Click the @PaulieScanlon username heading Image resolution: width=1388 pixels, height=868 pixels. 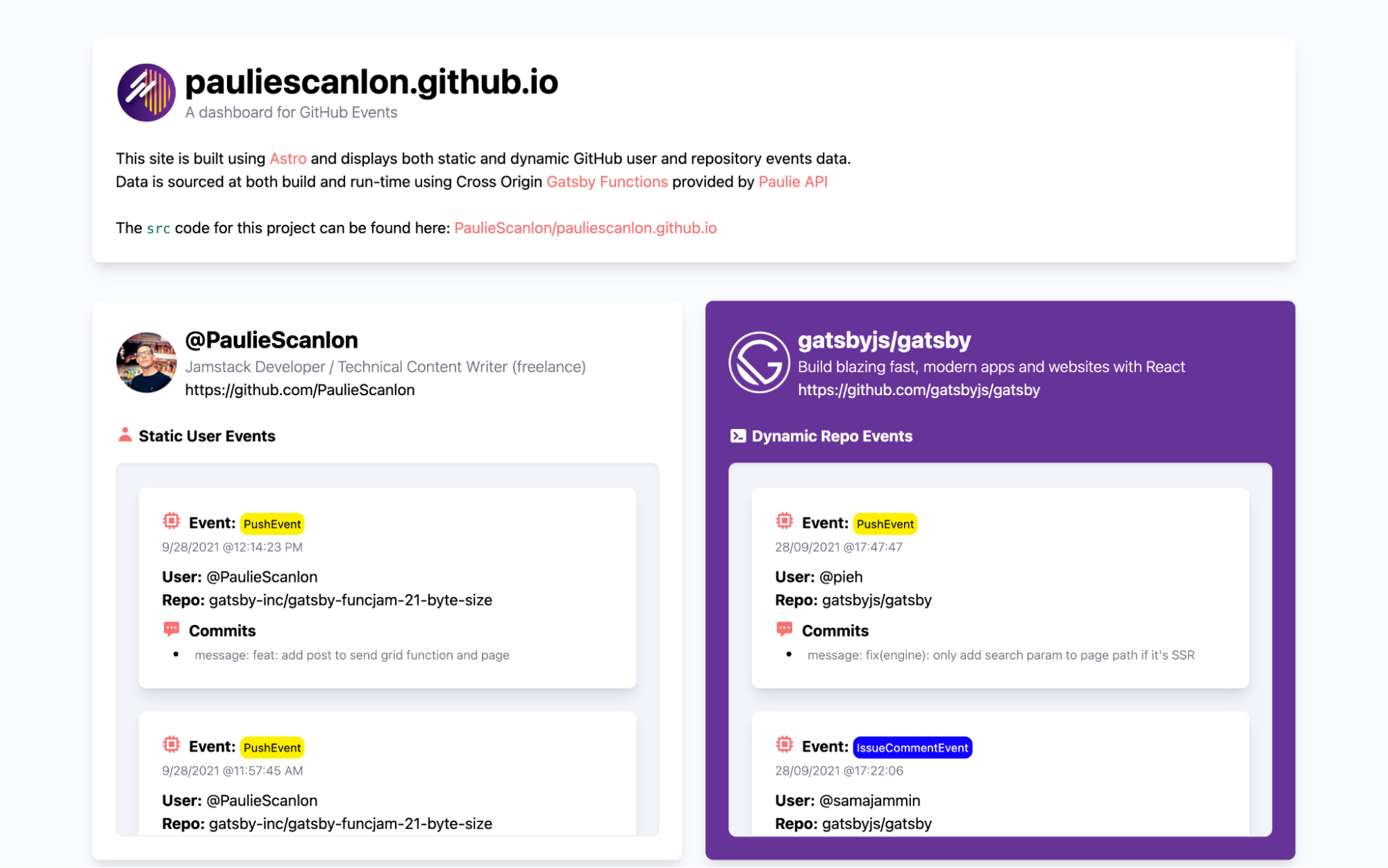(x=271, y=340)
